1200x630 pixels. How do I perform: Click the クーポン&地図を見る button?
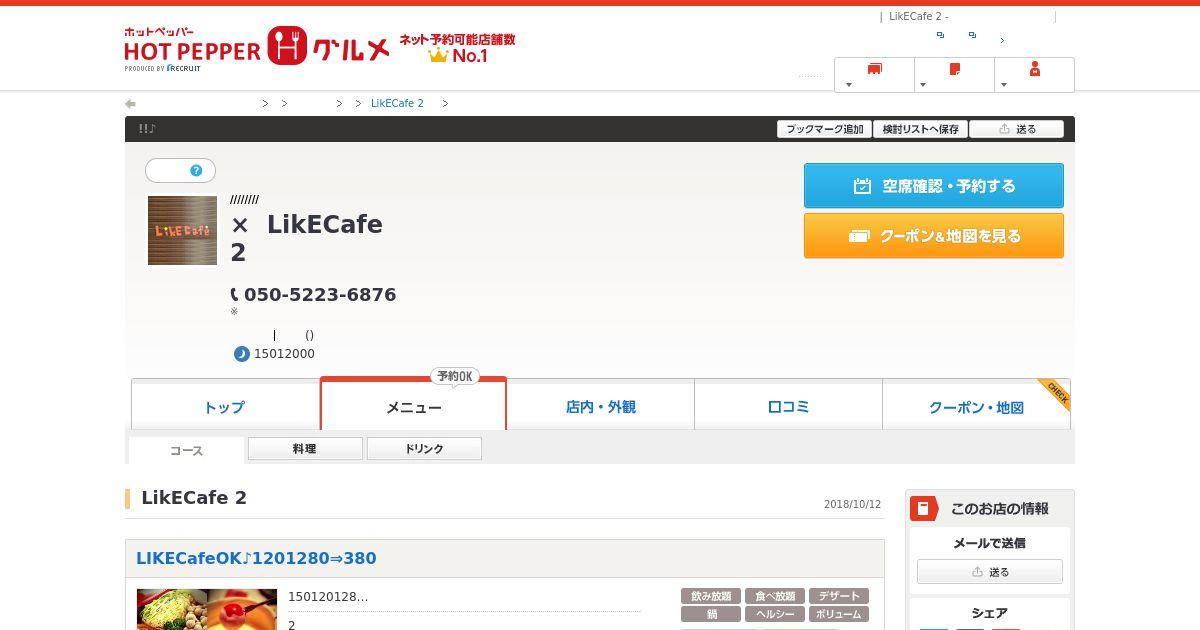click(934, 236)
